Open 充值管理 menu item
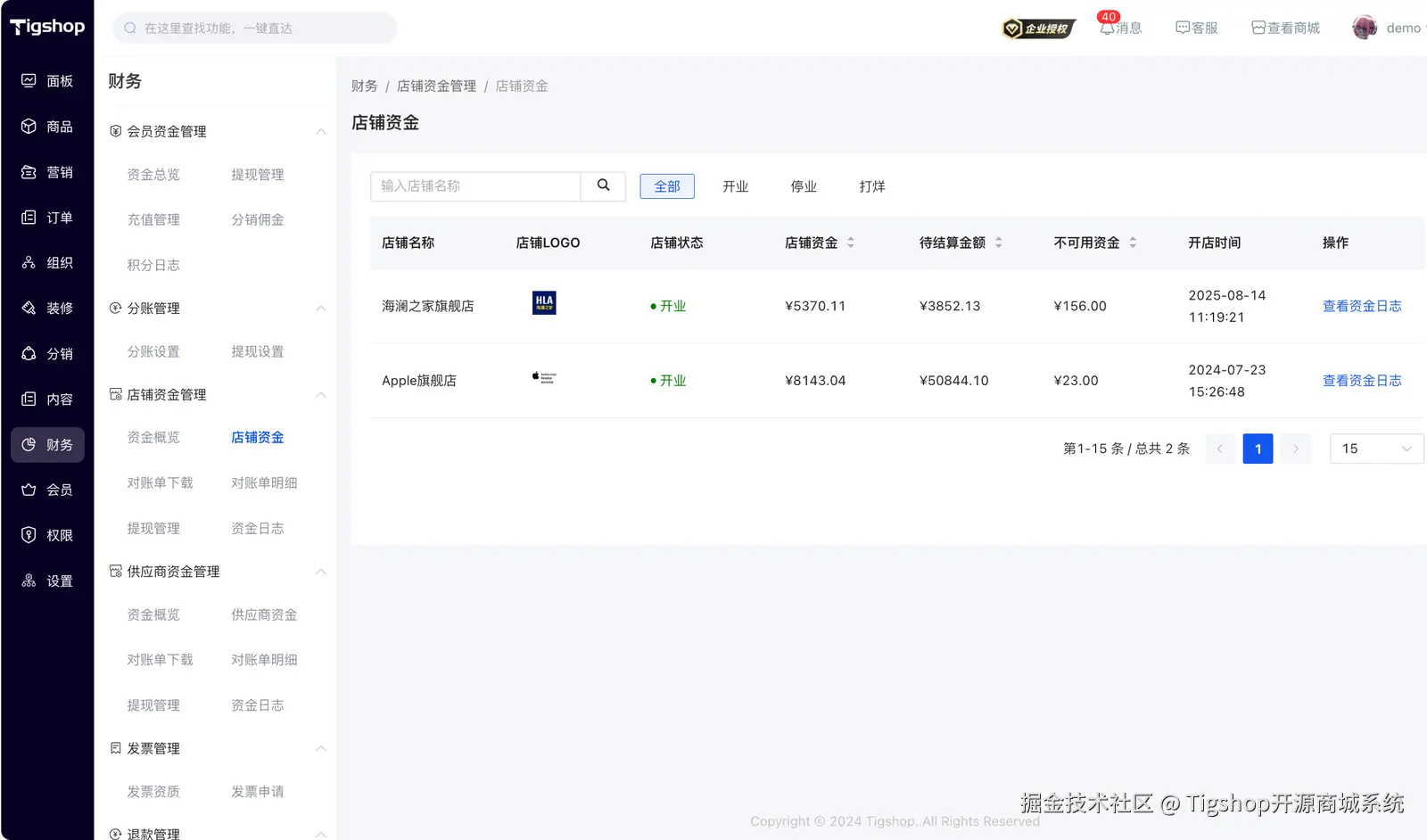This screenshot has width=1427, height=840. coord(153,219)
